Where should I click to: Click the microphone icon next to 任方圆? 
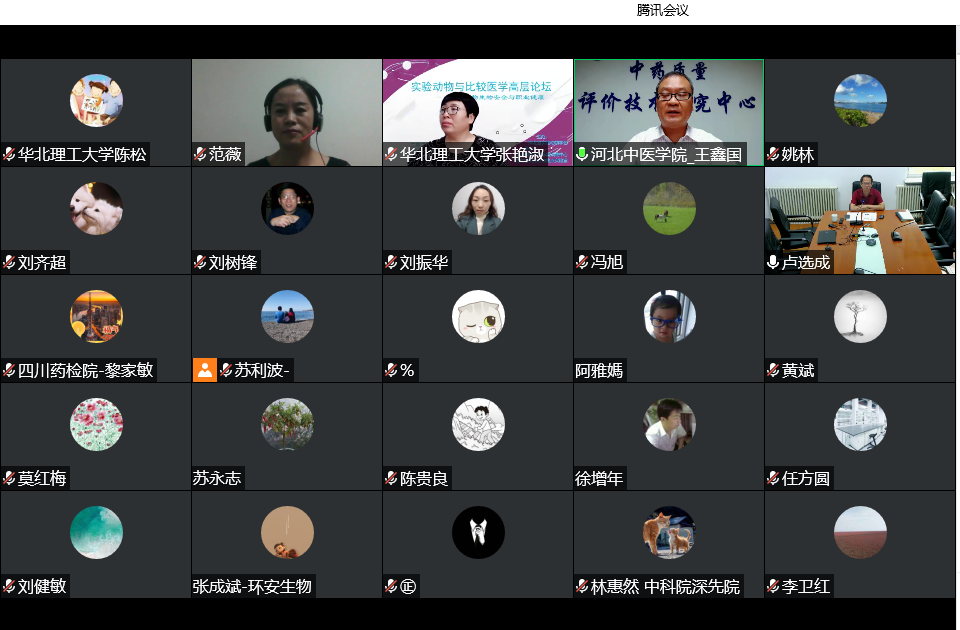[x=774, y=477]
